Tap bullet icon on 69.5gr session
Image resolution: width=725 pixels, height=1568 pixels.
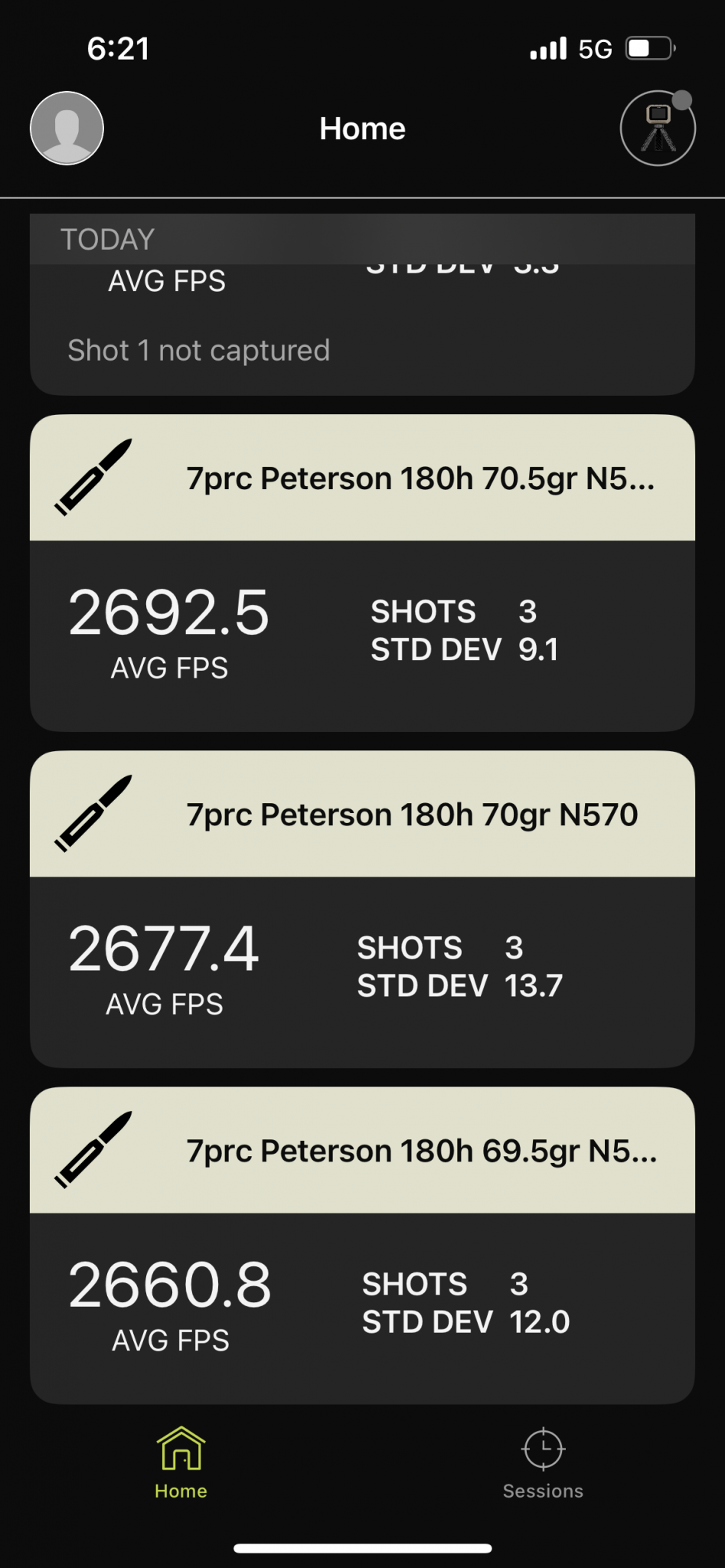93,1149
